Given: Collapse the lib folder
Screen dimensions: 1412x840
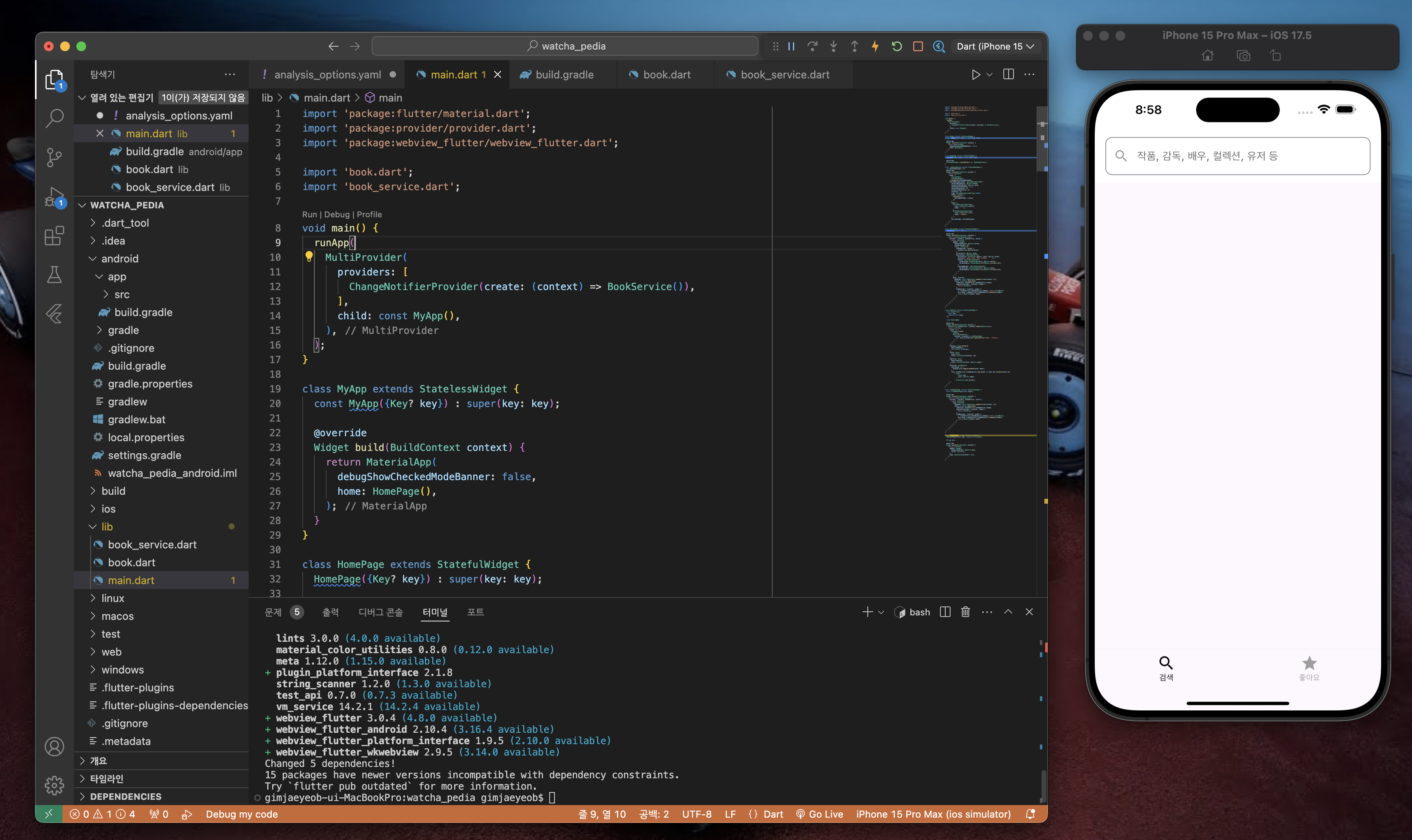Looking at the screenshot, I should tap(162, 526).
